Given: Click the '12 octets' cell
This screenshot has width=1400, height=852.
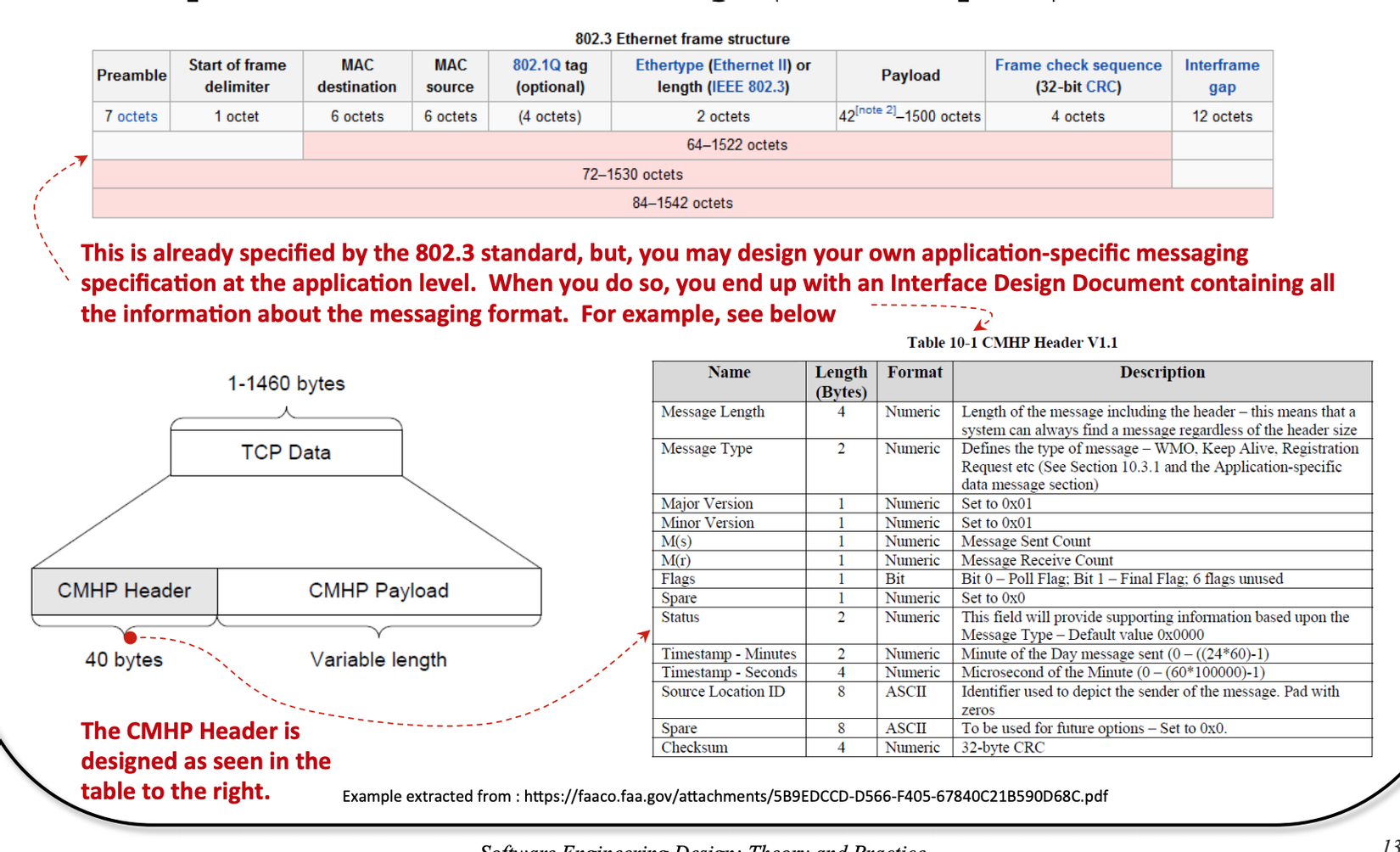Looking at the screenshot, I should pyautogui.click(x=1222, y=116).
